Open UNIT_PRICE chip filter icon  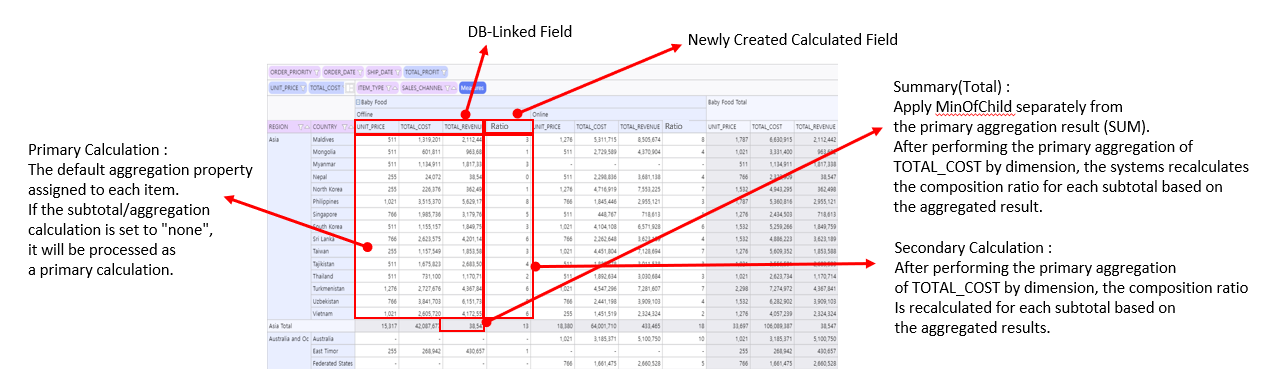[x=303, y=88]
